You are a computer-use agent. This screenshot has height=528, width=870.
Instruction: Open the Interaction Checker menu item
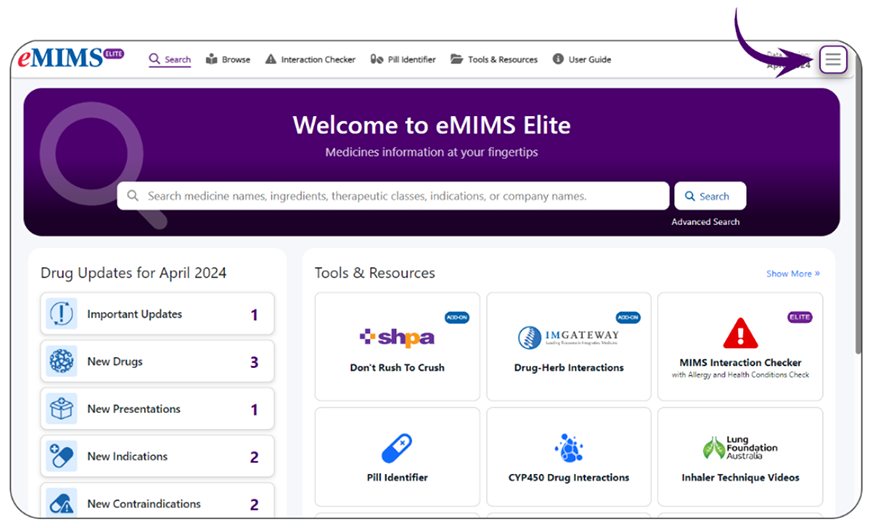point(310,59)
